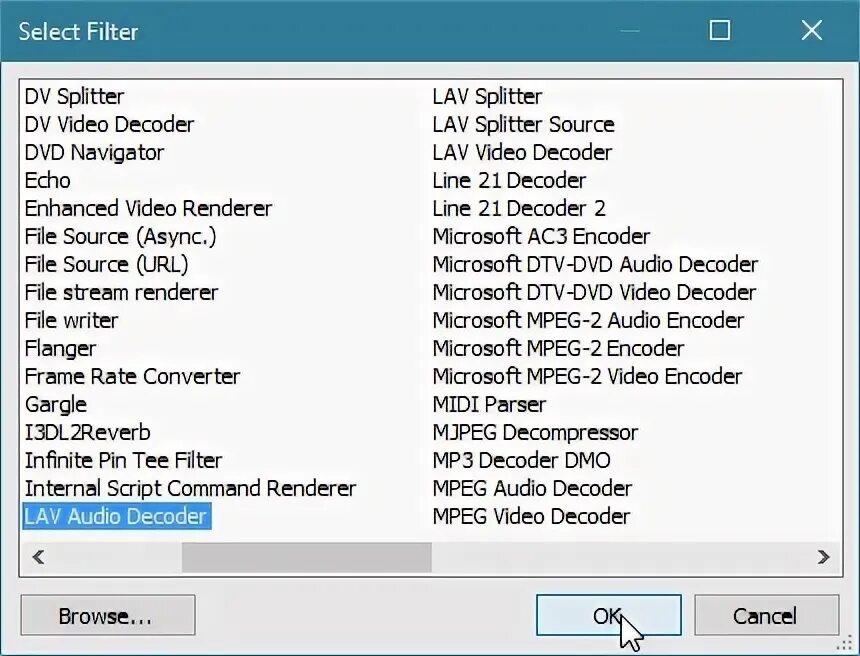Viewport: 860px width, 656px height.
Task: Pick the MIDI Parser filter
Action: (x=489, y=404)
